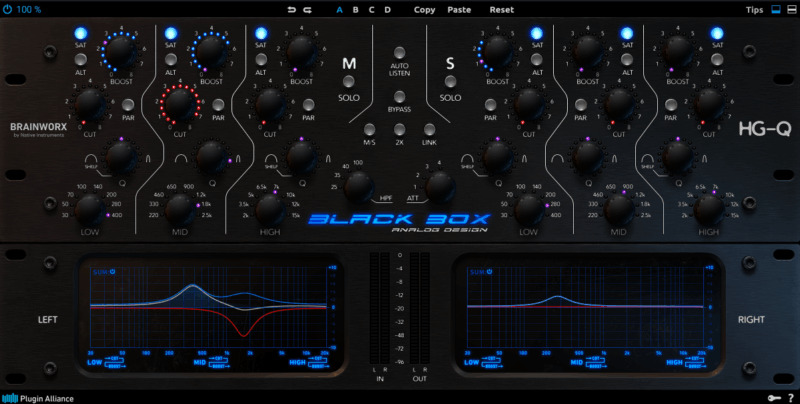Toggle the BYPASS button

point(399,97)
